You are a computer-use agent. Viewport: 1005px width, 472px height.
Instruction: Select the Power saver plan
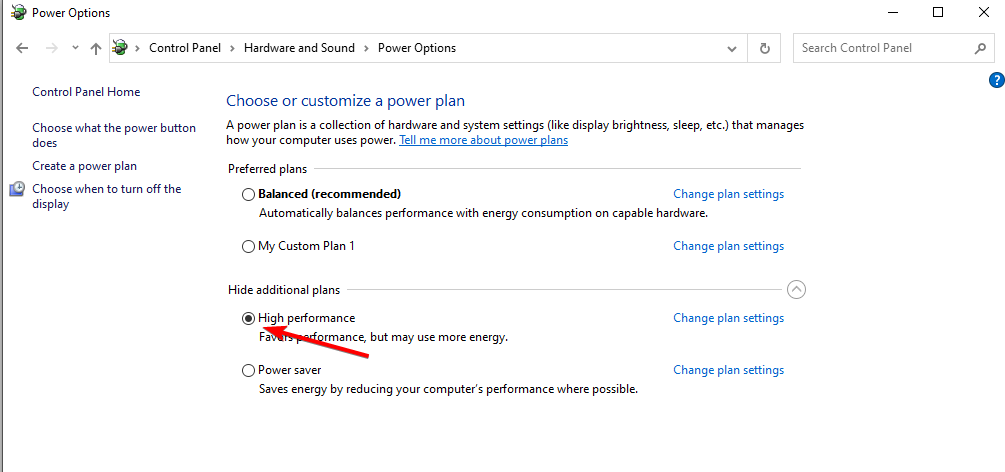[x=249, y=370]
